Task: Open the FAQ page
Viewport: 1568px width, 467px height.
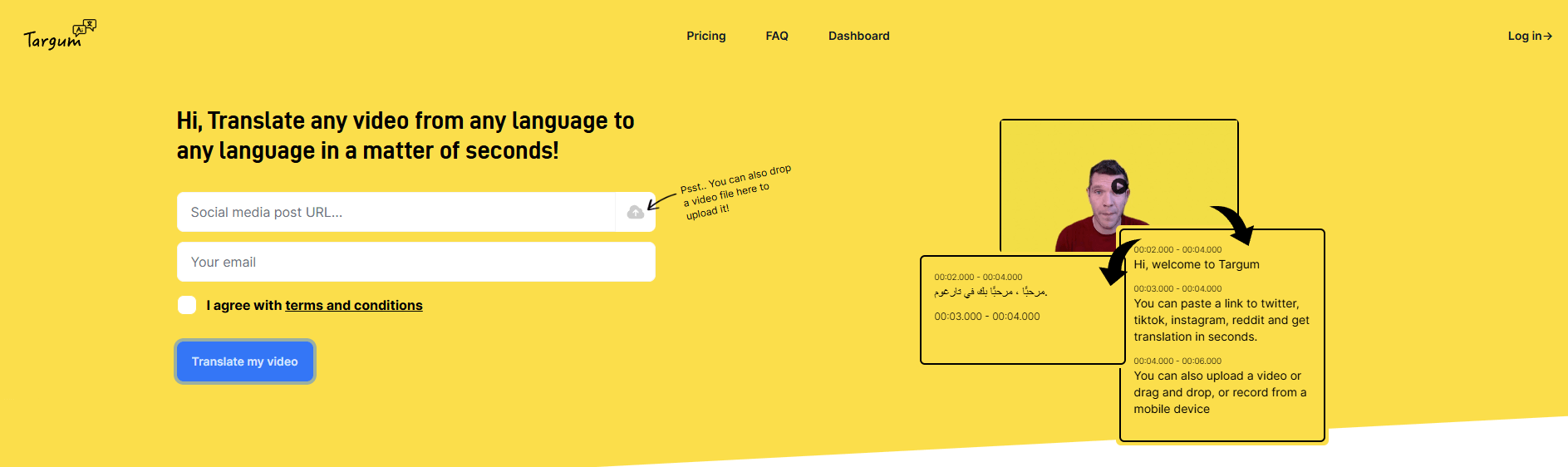Action: coord(777,36)
